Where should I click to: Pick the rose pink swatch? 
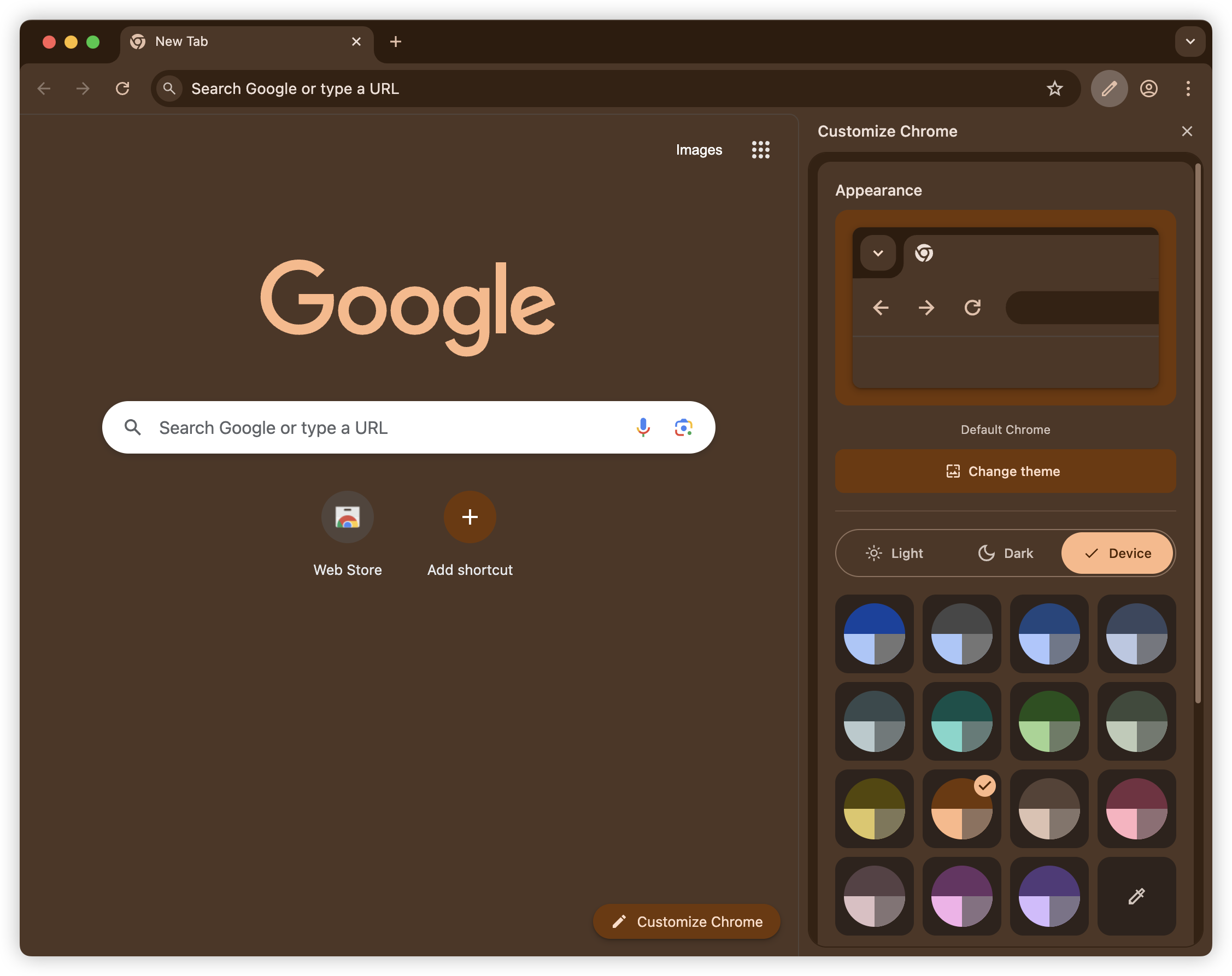click(x=1136, y=809)
